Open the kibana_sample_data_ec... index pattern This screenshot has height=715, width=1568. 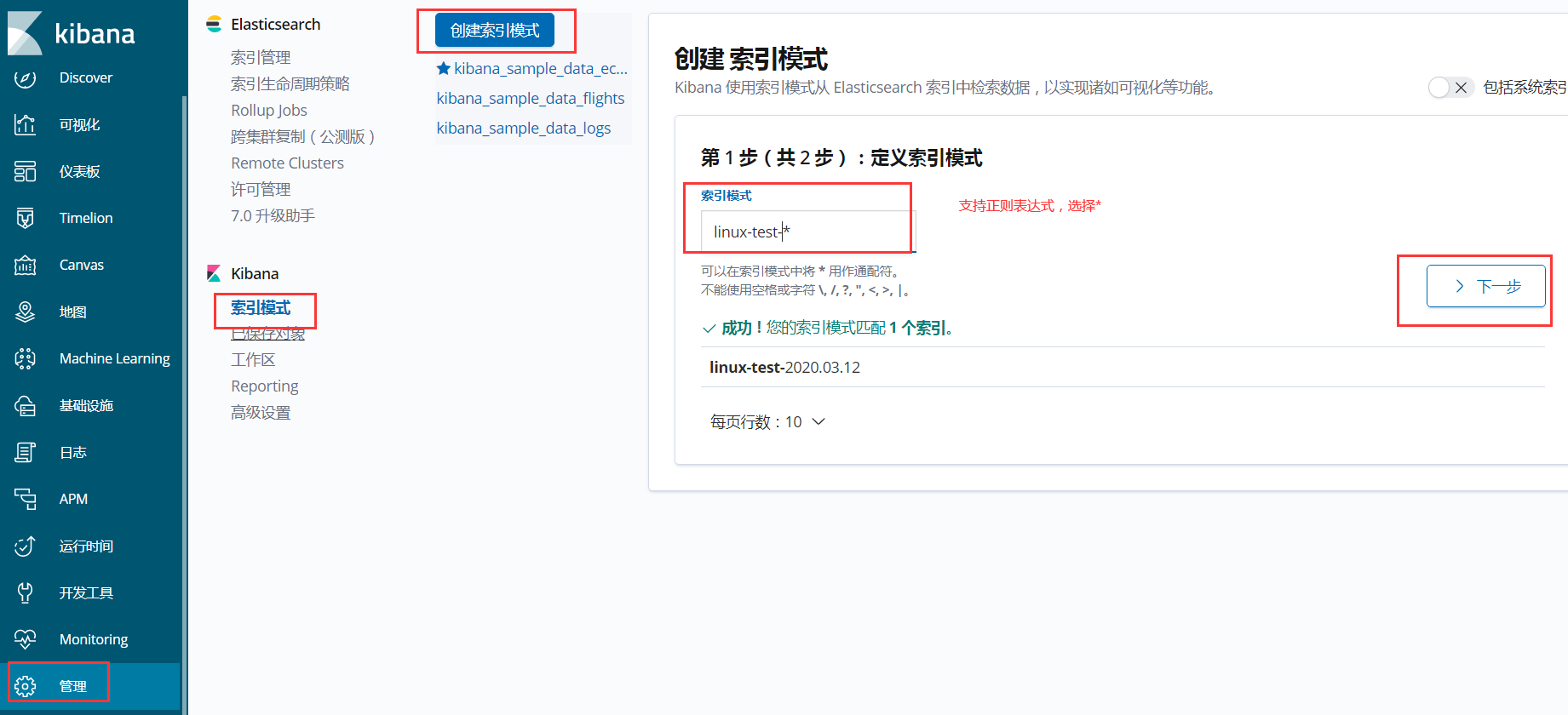[x=541, y=68]
